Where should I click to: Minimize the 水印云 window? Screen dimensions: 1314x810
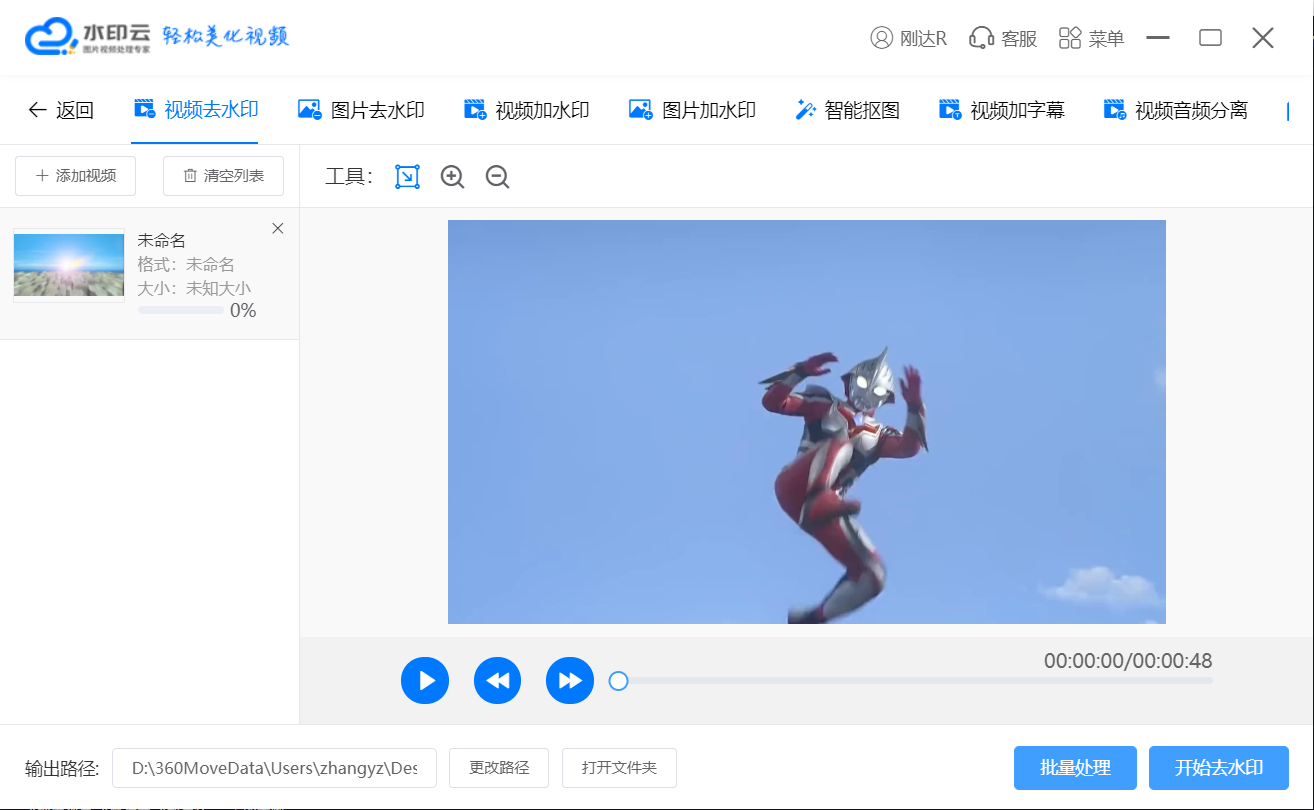coord(1158,38)
